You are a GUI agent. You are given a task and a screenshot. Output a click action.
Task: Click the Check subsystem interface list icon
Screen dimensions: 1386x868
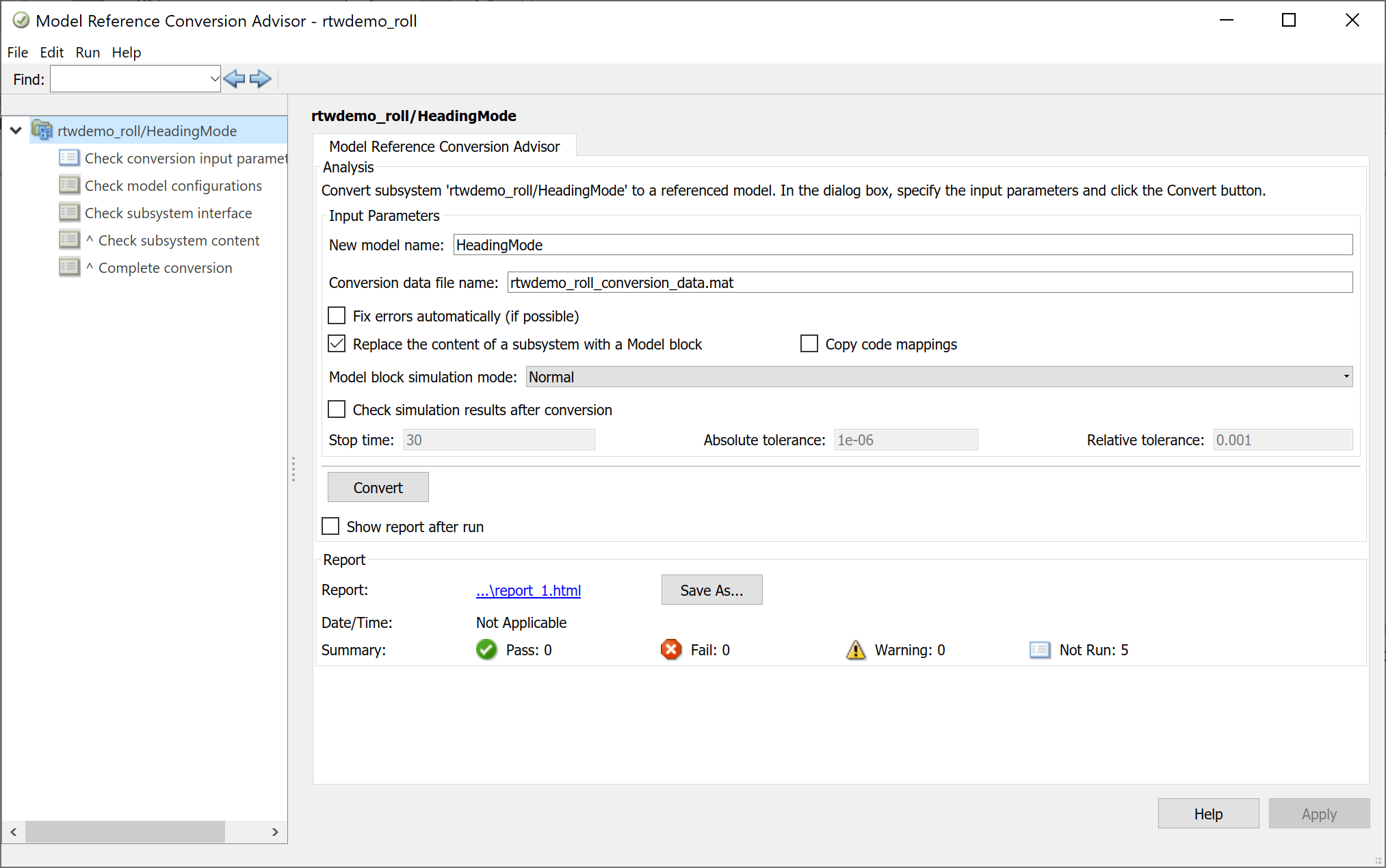pos(69,212)
